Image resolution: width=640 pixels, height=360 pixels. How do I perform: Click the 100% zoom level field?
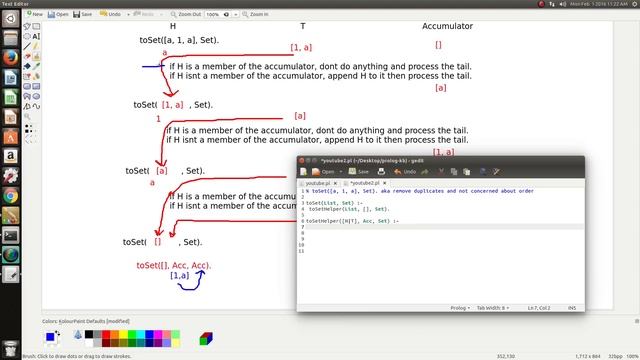[218, 14]
